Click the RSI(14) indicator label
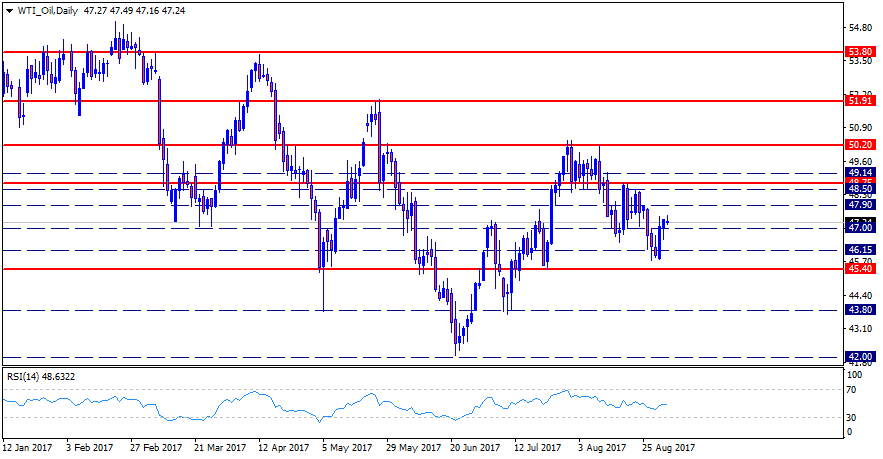This screenshot has height=459, width=883. click(28, 377)
